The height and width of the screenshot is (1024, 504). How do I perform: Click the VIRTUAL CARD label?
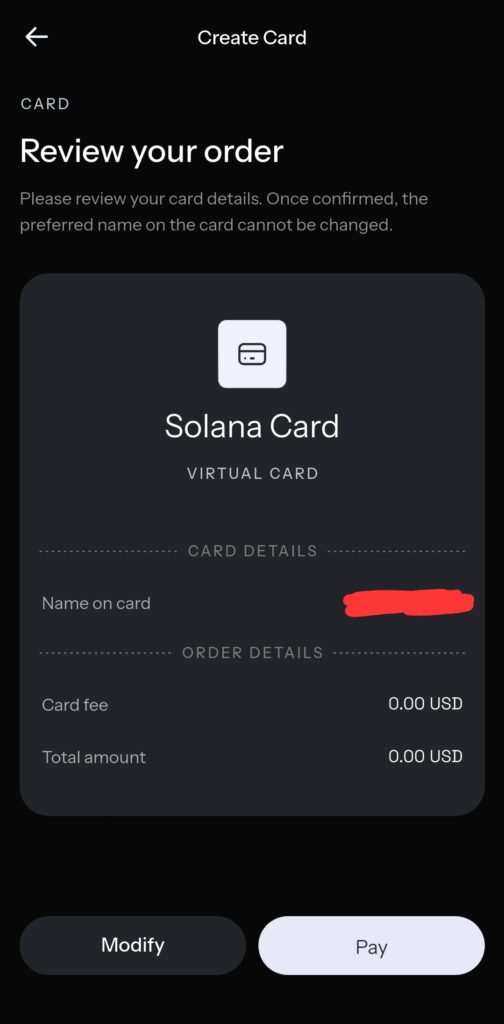(253, 473)
